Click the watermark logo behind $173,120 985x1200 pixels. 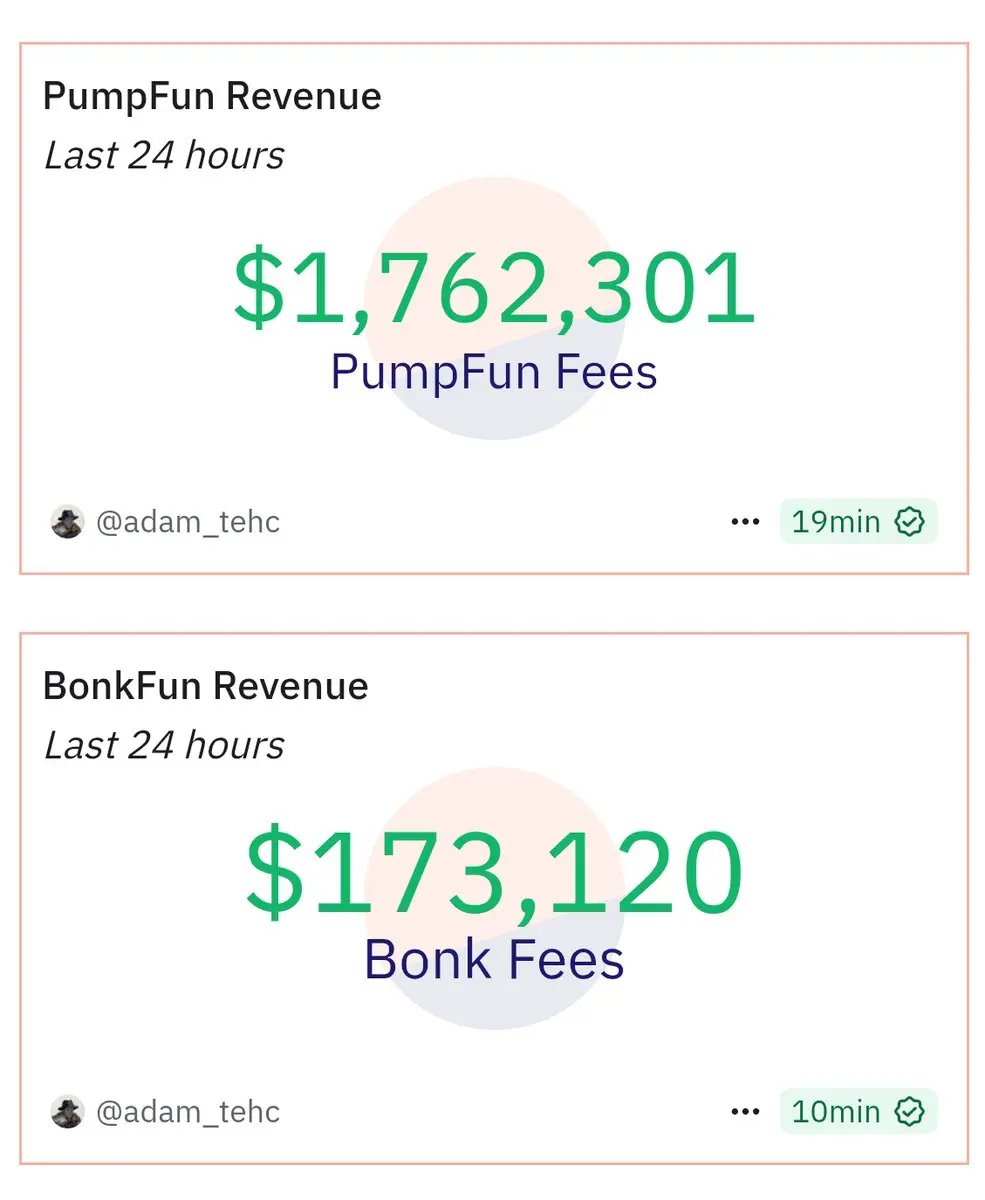click(x=495, y=898)
